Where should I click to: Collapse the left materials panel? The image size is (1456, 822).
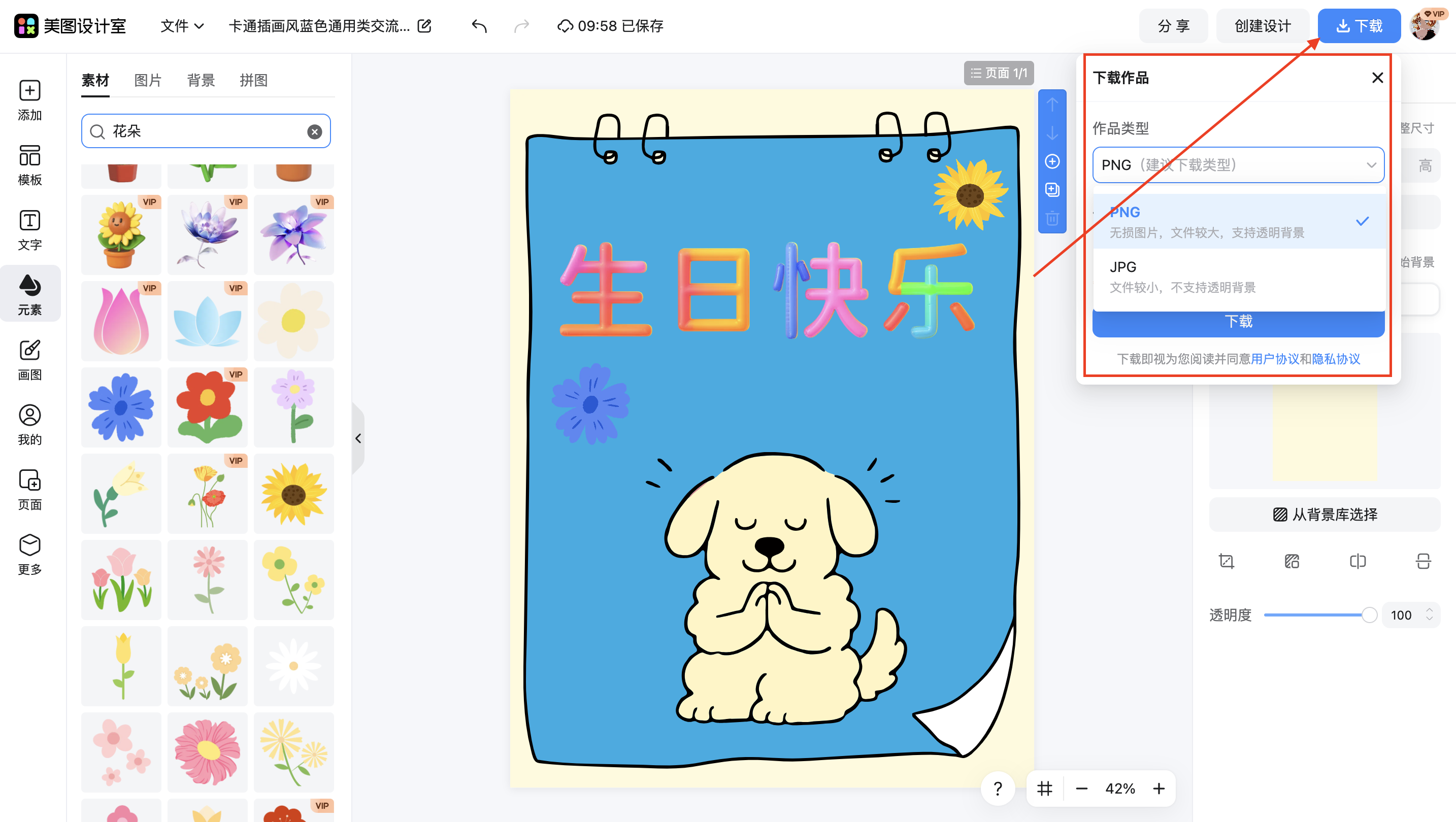click(358, 438)
